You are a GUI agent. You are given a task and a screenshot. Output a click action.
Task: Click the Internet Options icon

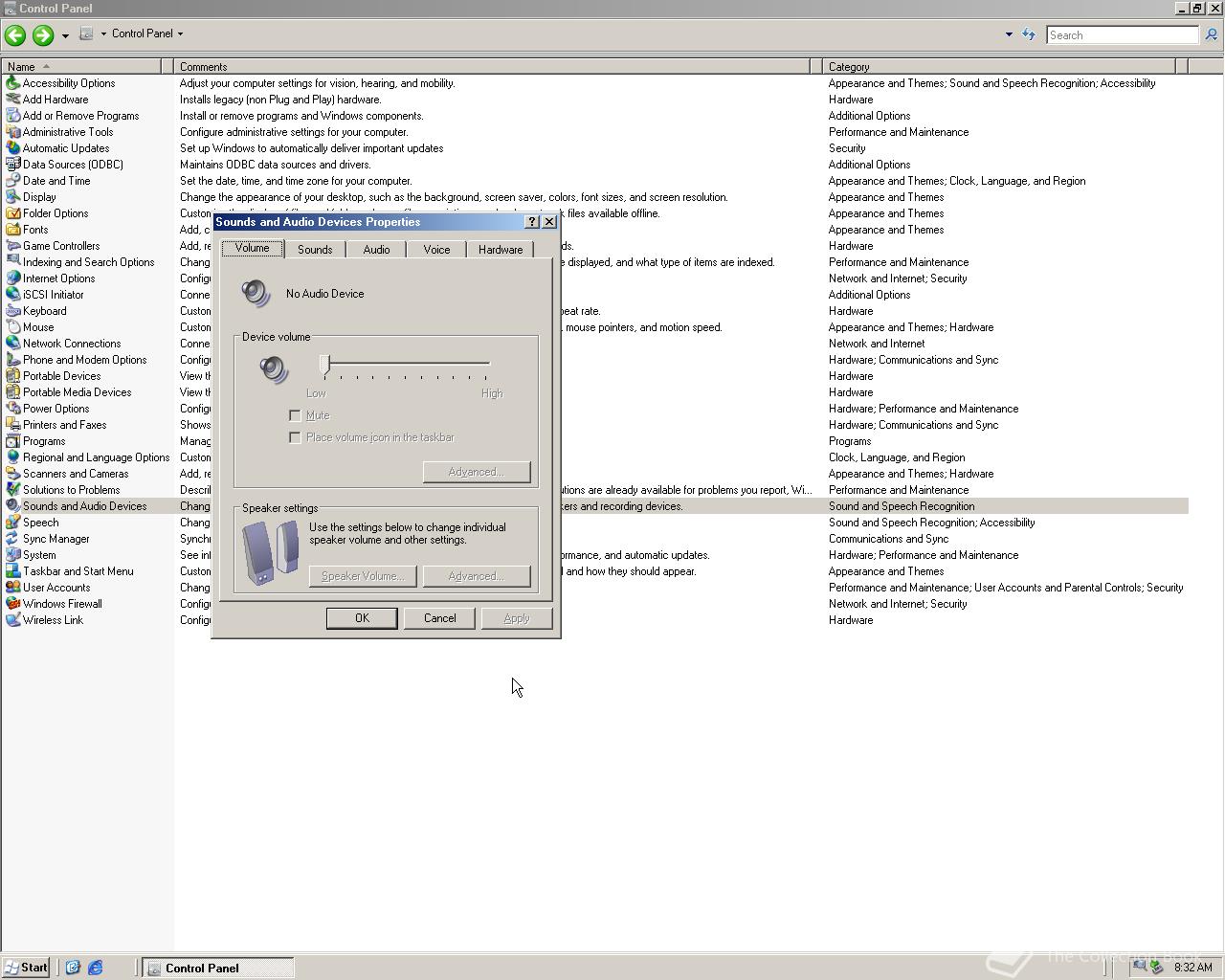(x=12, y=278)
